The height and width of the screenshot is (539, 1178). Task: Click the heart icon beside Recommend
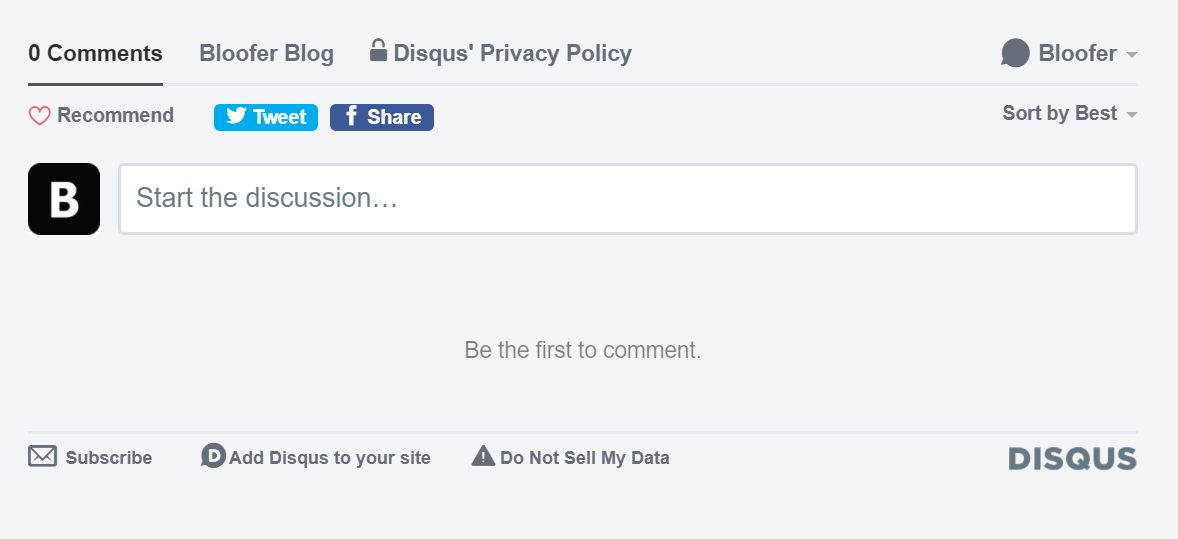39,116
